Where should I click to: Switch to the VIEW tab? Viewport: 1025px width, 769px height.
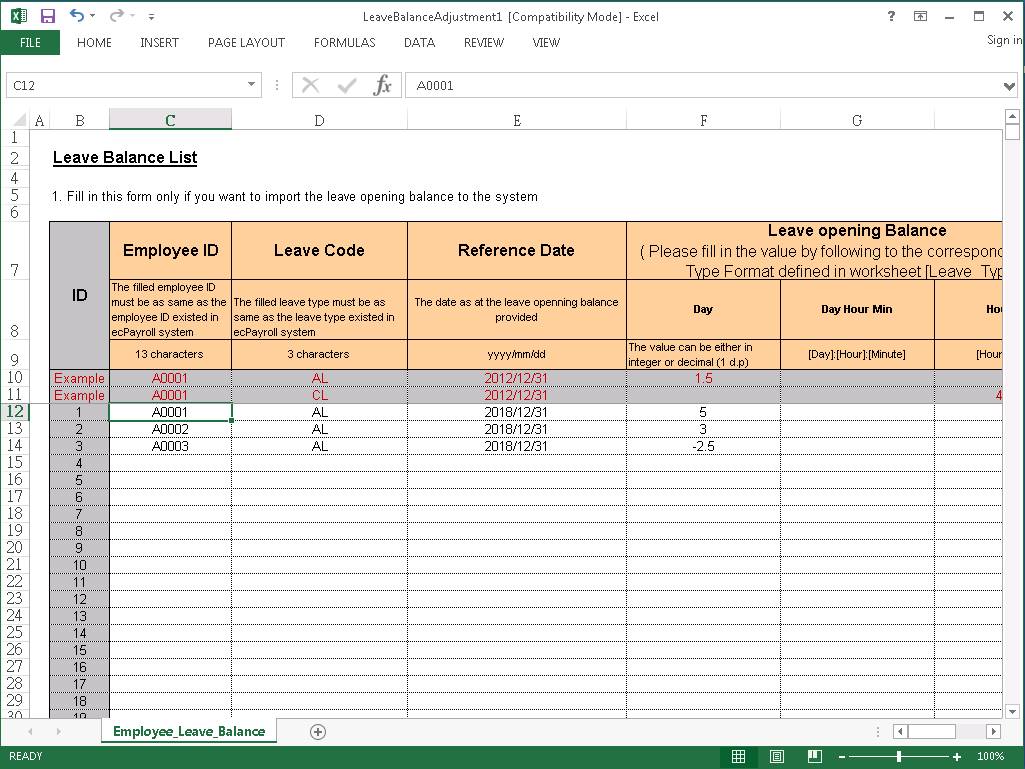pos(546,43)
